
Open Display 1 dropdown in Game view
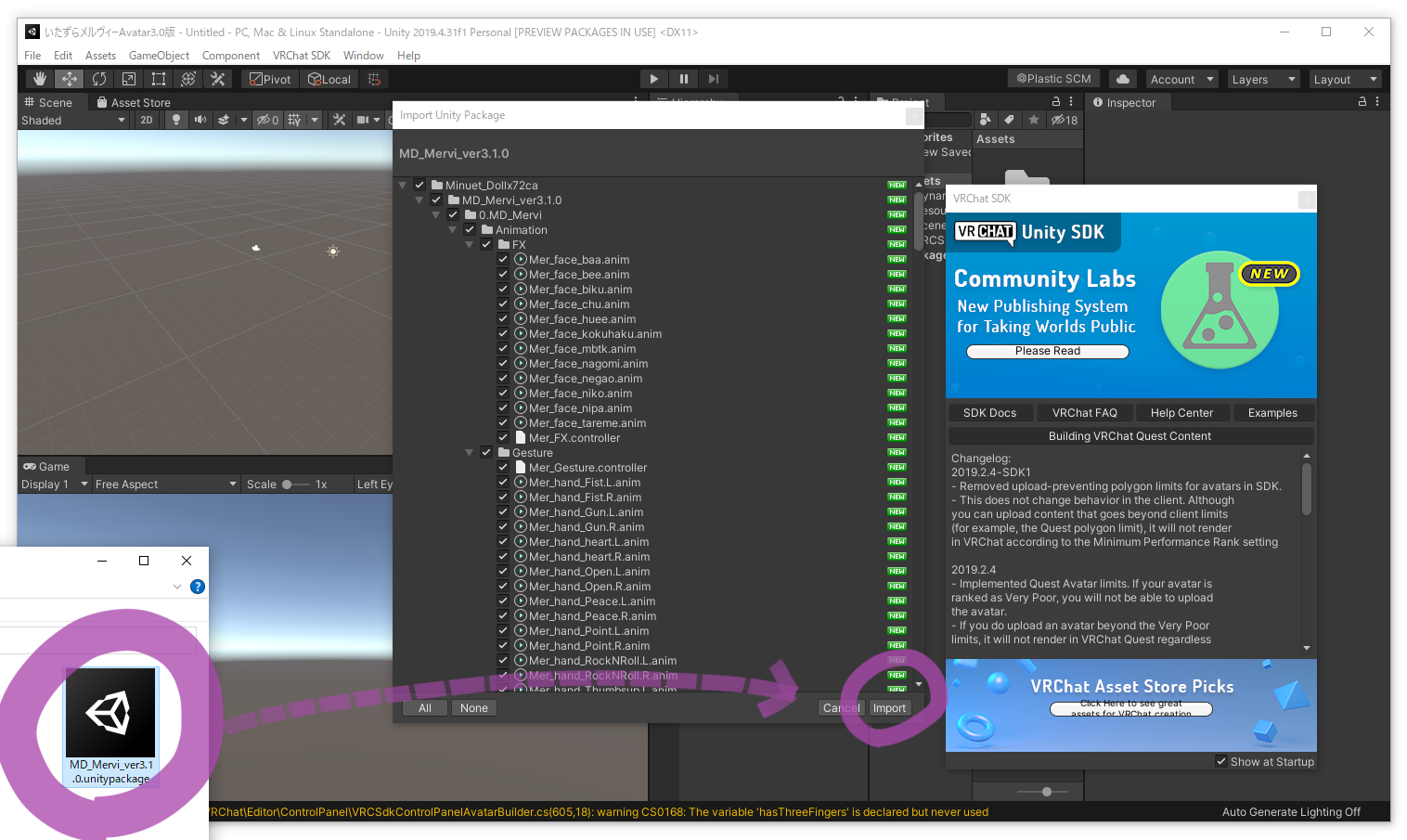55,484
